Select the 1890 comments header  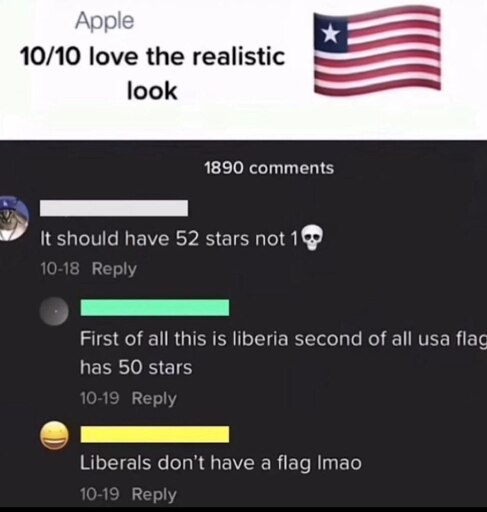coord(269,168)
